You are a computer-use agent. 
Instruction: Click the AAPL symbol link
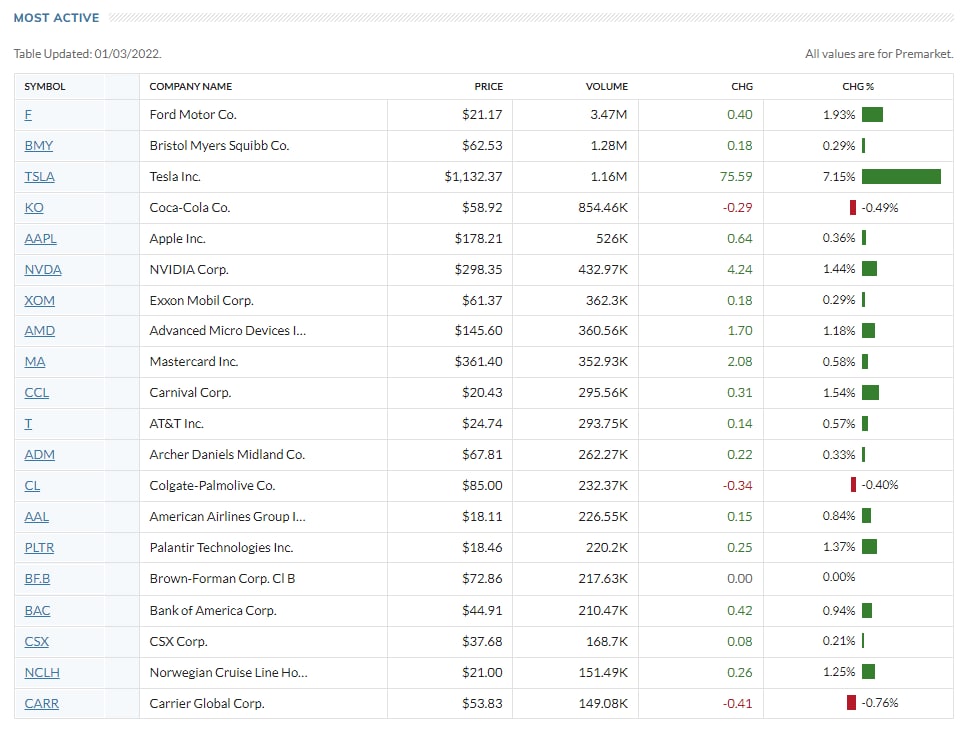pos(41,239)
